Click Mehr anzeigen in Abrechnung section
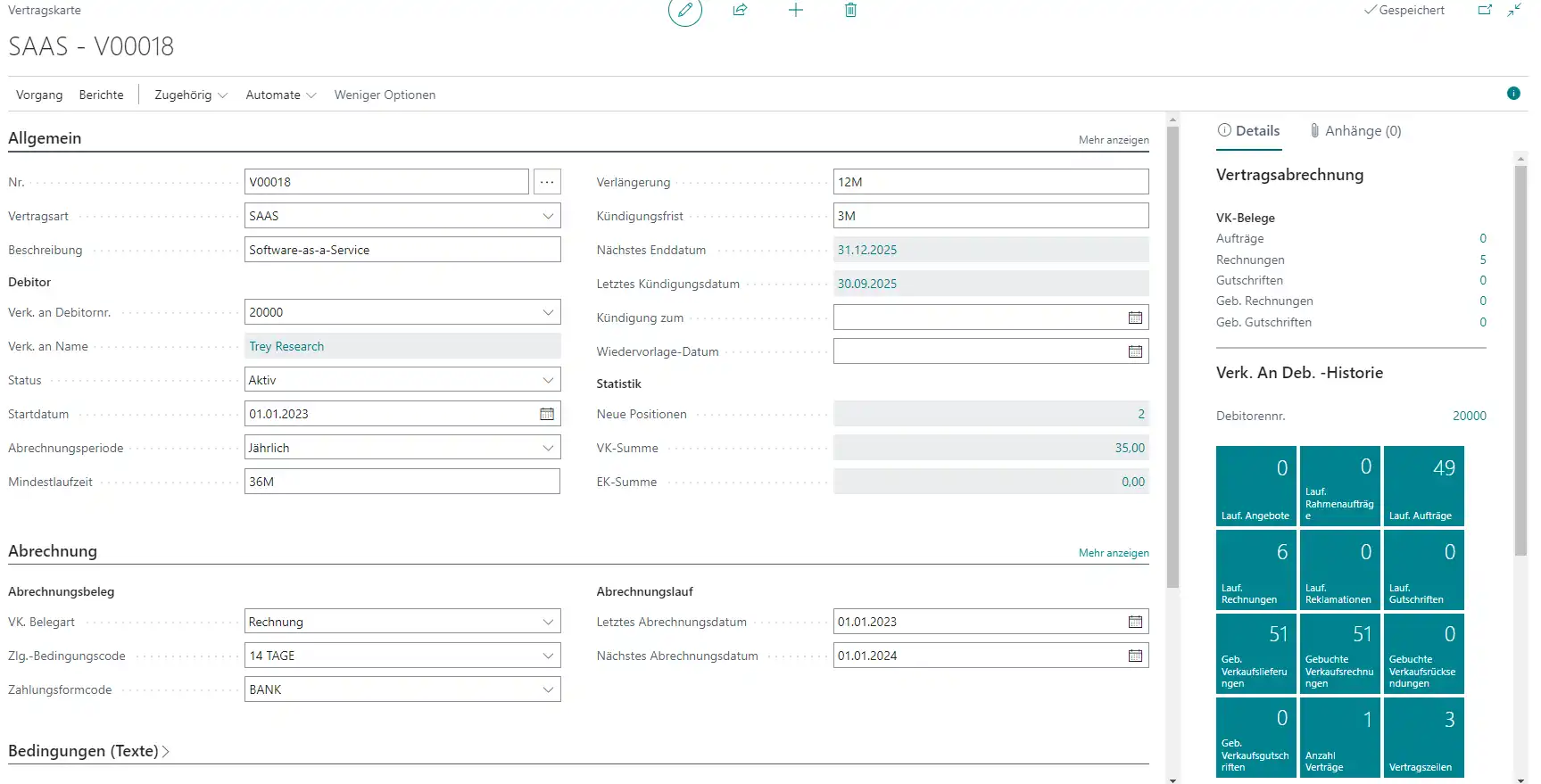 [x=1113, y=553]
